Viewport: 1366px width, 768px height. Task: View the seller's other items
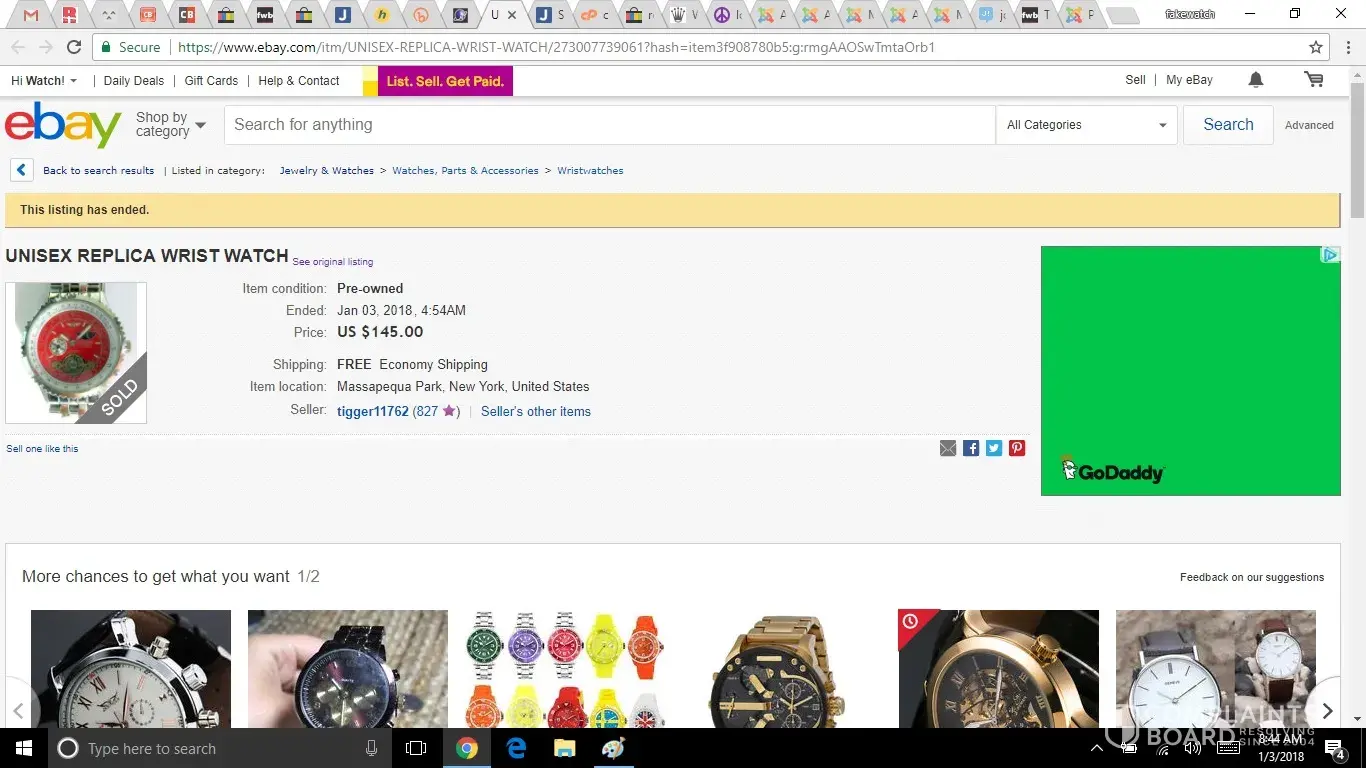coord(536,411)
